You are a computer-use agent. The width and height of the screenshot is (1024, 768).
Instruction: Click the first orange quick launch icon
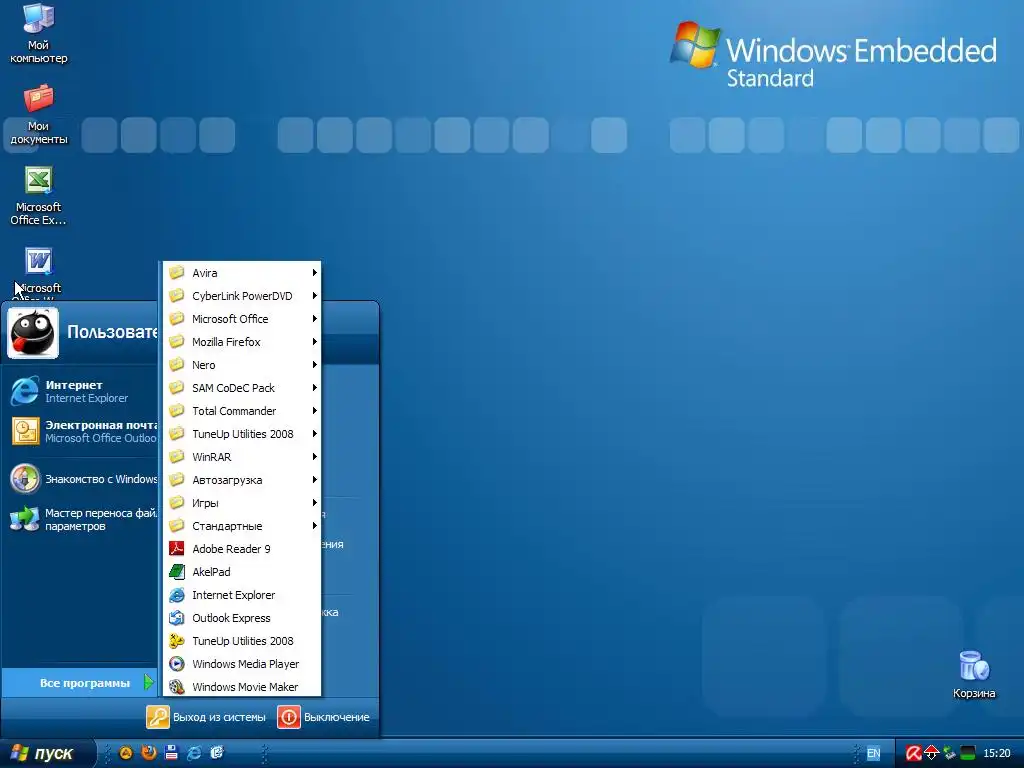(x=125, y=752)
